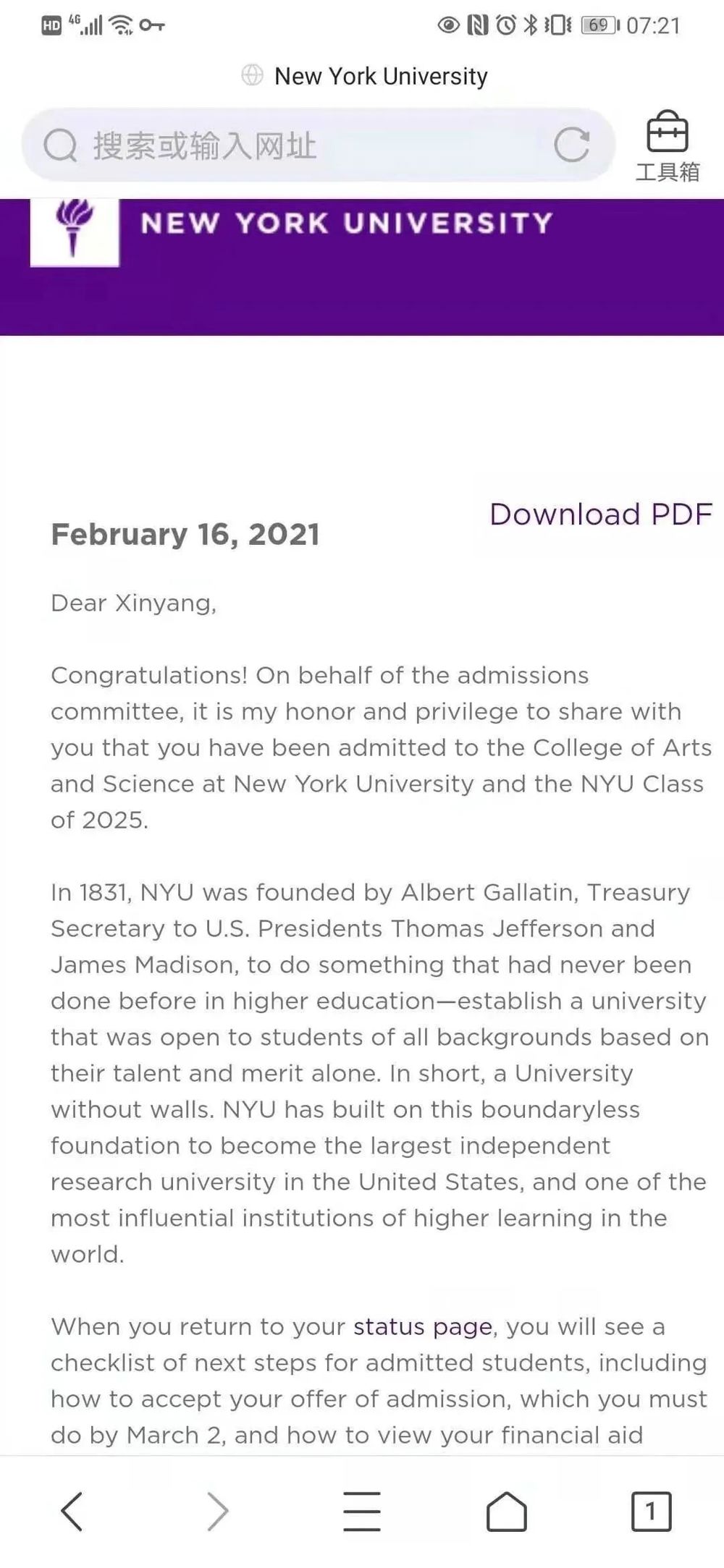Viewport: 724px width, 1568px height.
Task: Open the toolbox (工具箱) icon
Action: pos(668,146)
